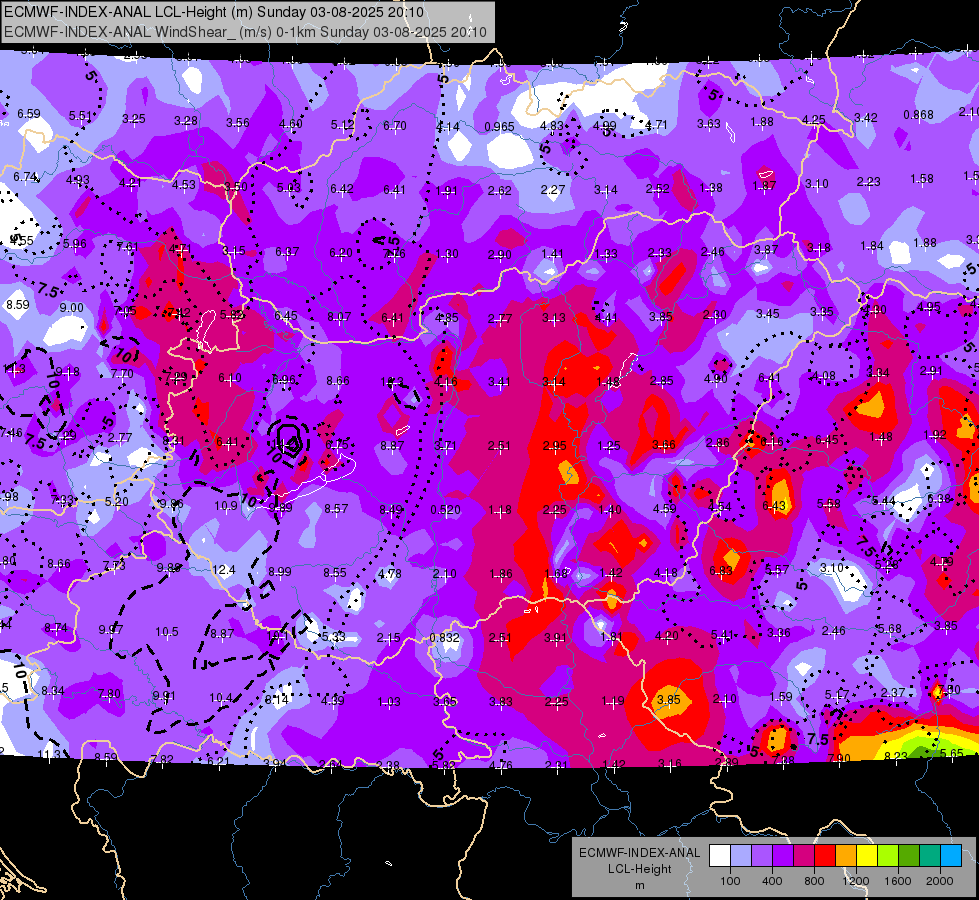Click the 400 tick label in the legend

(772, 881)
